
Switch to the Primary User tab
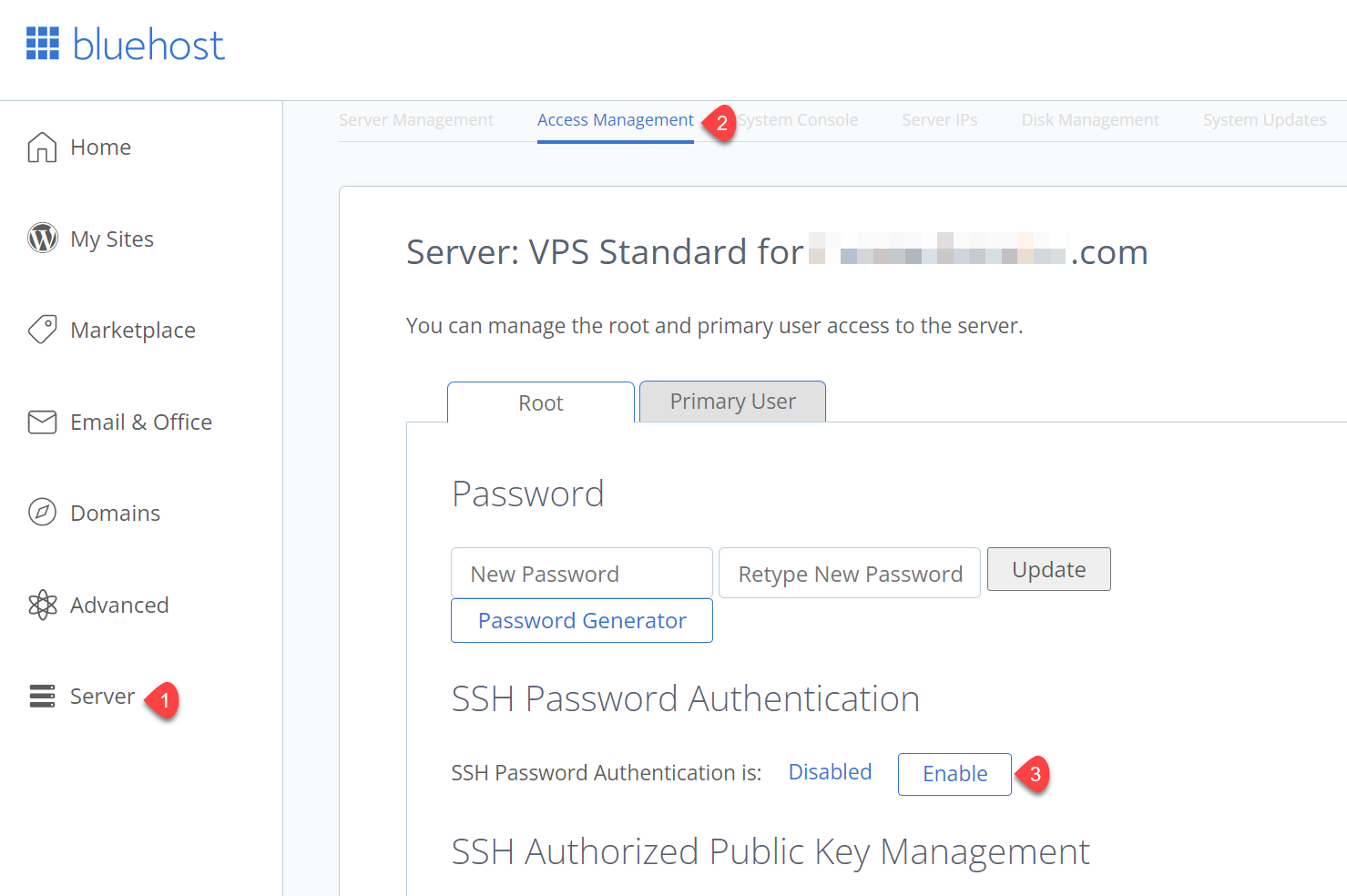click(733, 402)
